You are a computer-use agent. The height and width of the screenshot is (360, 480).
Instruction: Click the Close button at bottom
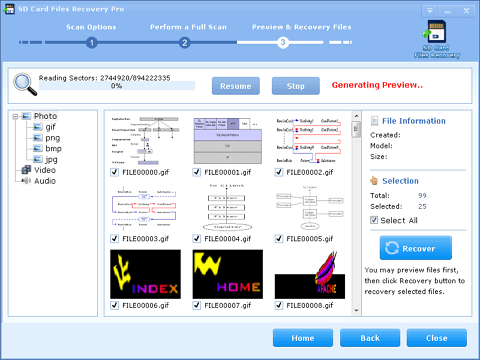437,338
